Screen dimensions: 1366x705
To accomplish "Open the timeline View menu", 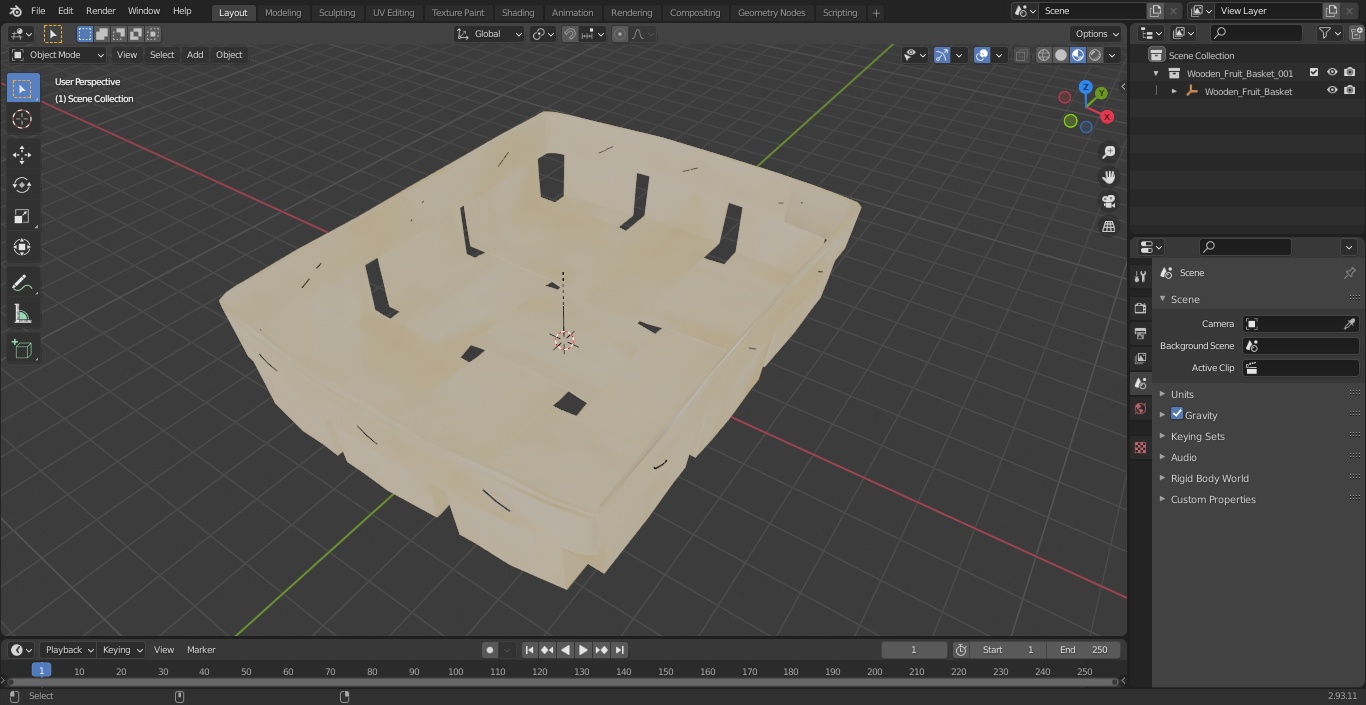I will pos(164,650).
